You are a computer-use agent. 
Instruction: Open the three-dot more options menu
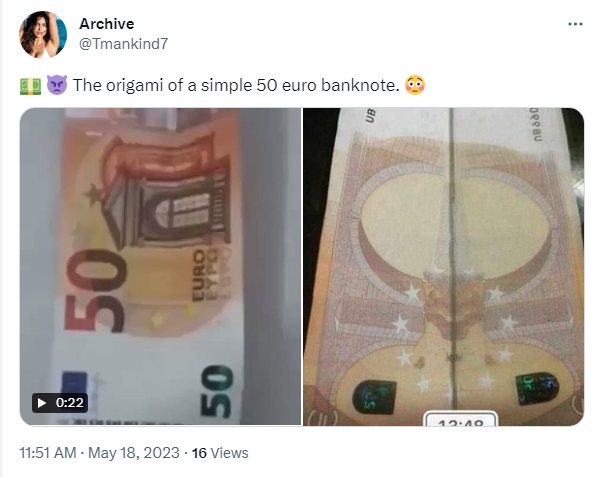click(x=575, y=24)
